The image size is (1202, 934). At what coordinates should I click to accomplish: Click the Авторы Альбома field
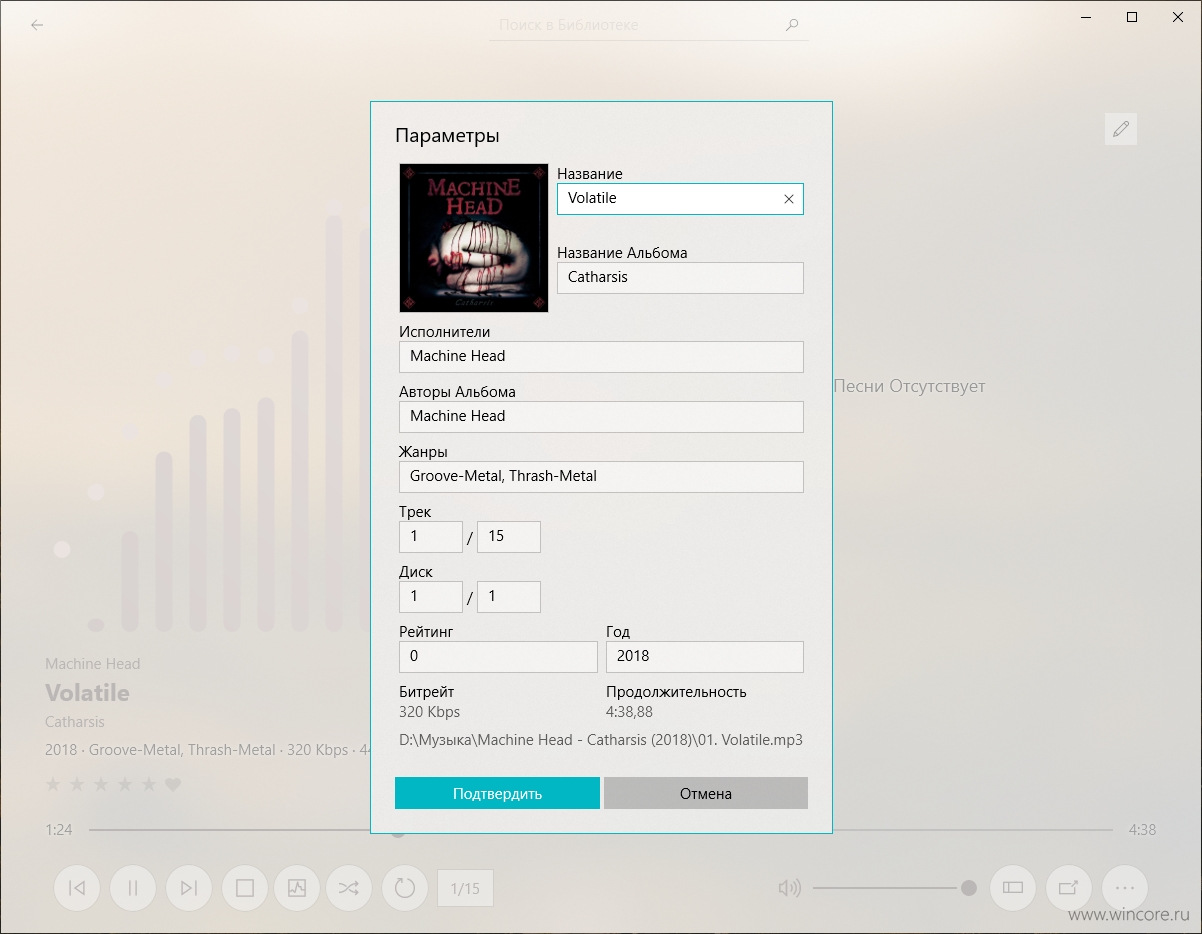(601, 417)
